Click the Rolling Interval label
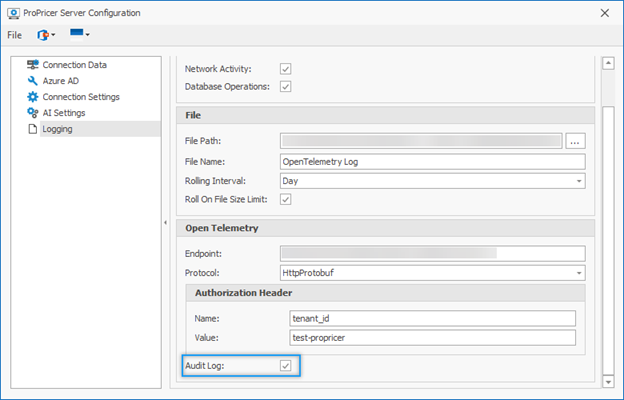Image resolution: width=624 pixels, height=400 pixels. (x=215, y=181)
